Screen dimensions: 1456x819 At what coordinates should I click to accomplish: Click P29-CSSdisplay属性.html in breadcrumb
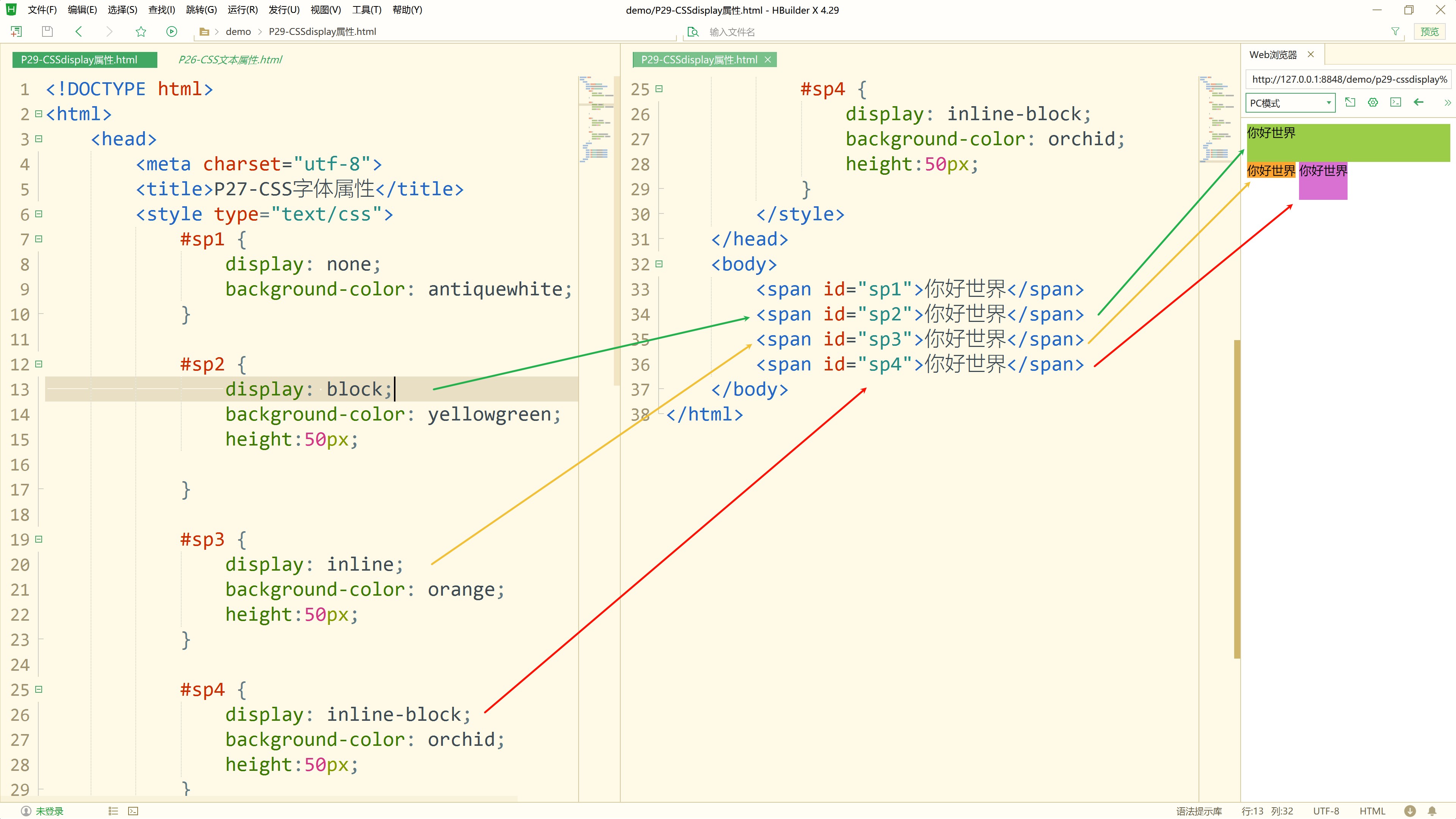coord(322,31)
